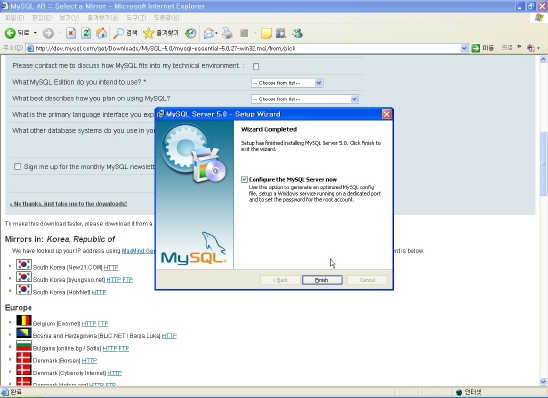Click the Print toolbar icon
The width and height of the screenshot is (548, 398).
[227, 33]
